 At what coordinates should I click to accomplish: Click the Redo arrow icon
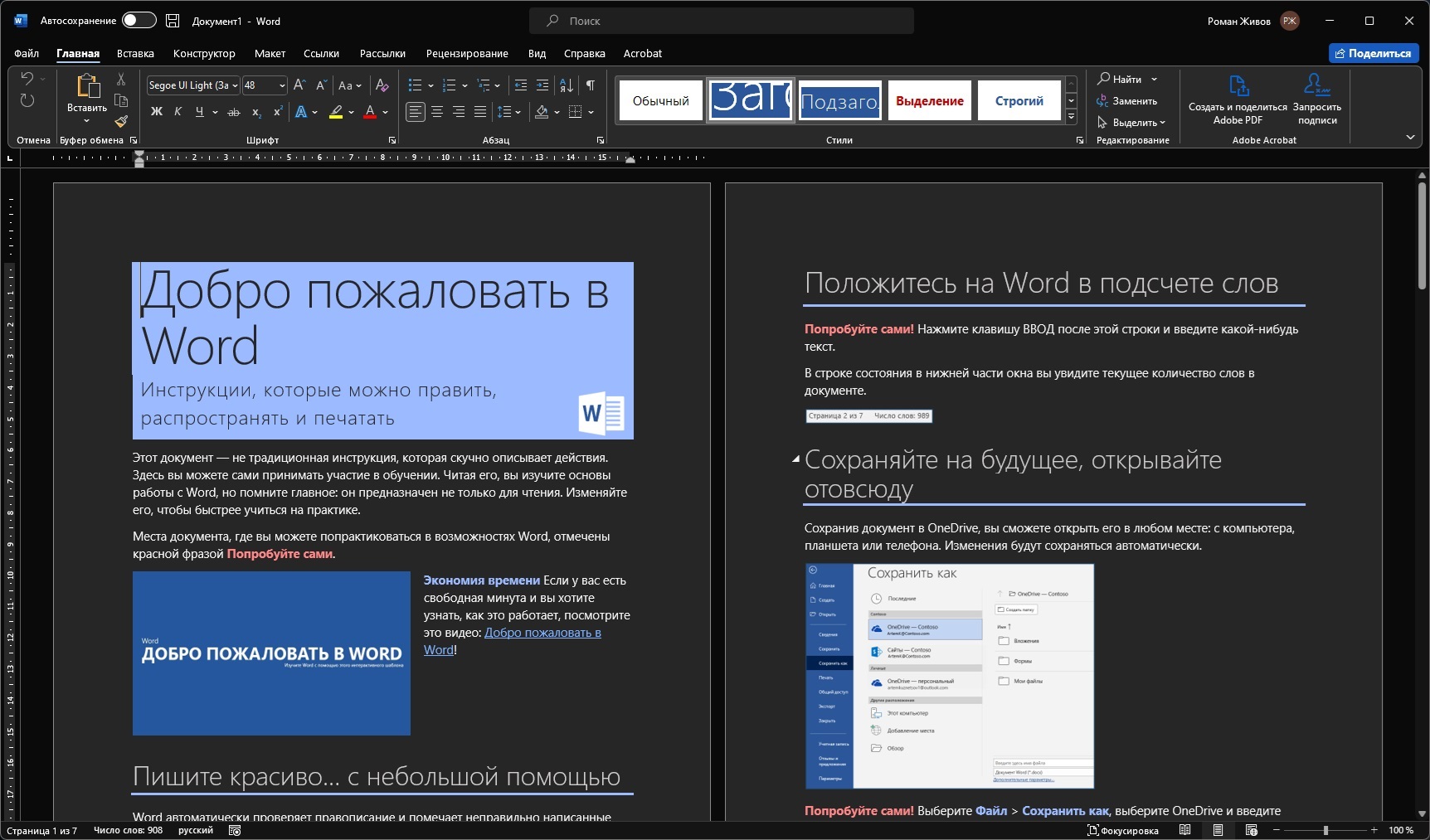point(27,100)
